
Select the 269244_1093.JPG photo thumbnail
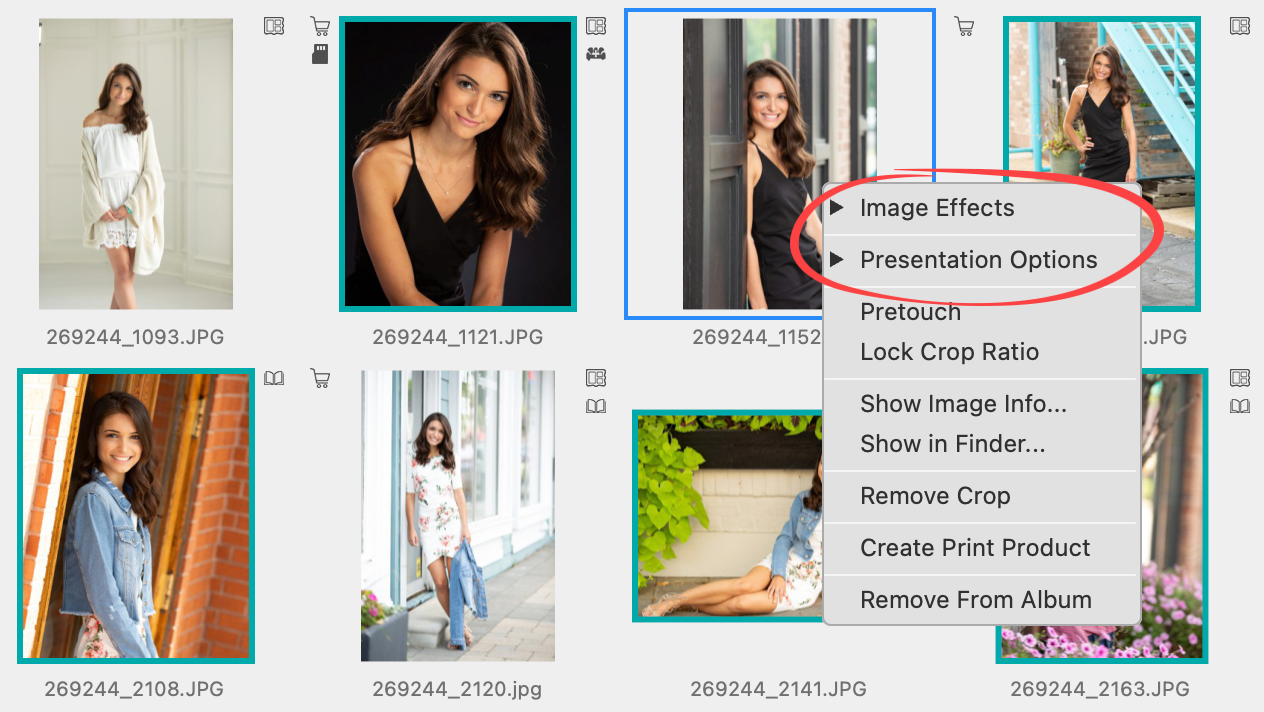(x=136, y=164)
